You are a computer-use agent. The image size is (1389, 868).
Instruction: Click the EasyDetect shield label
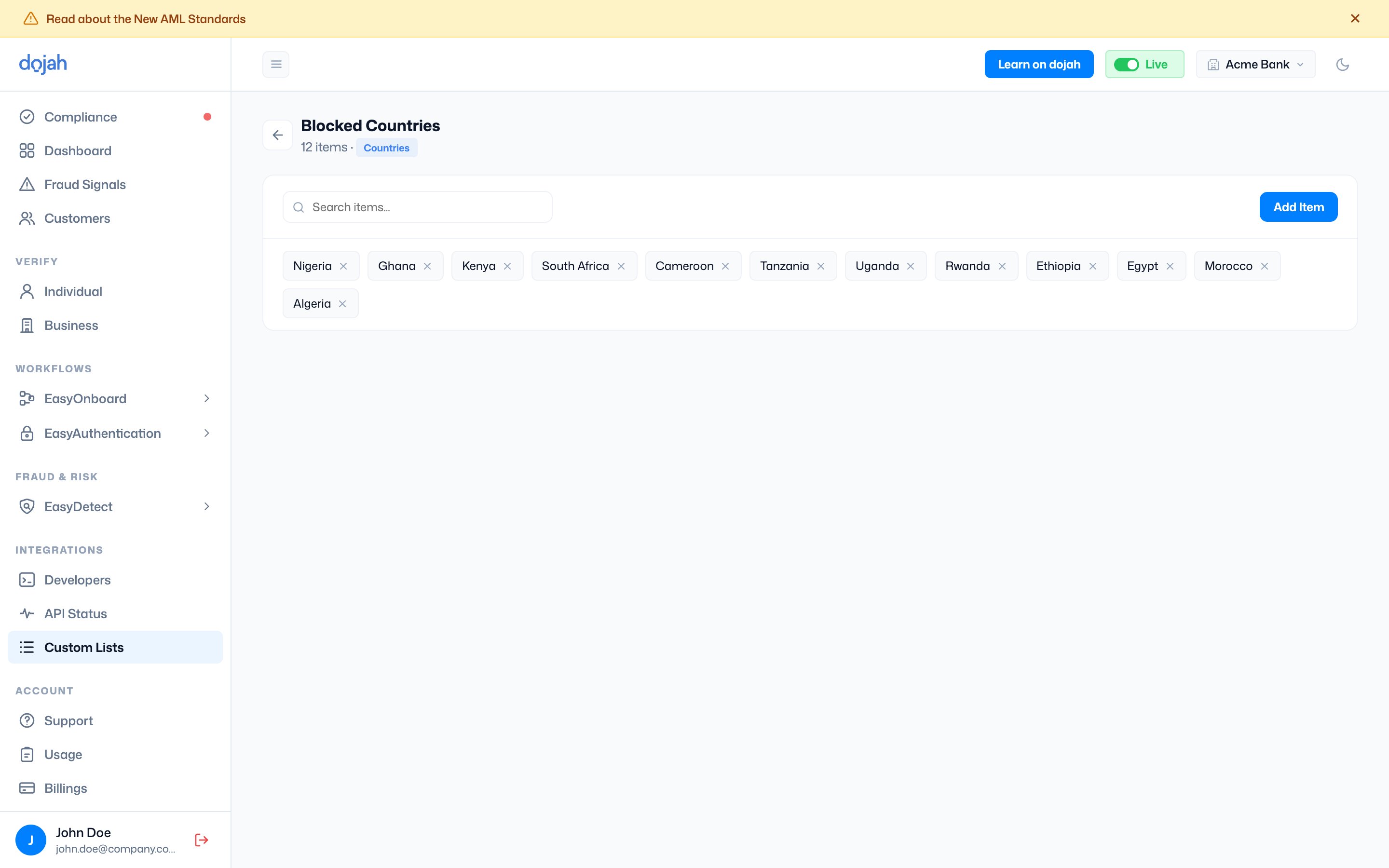coord(78,506)
